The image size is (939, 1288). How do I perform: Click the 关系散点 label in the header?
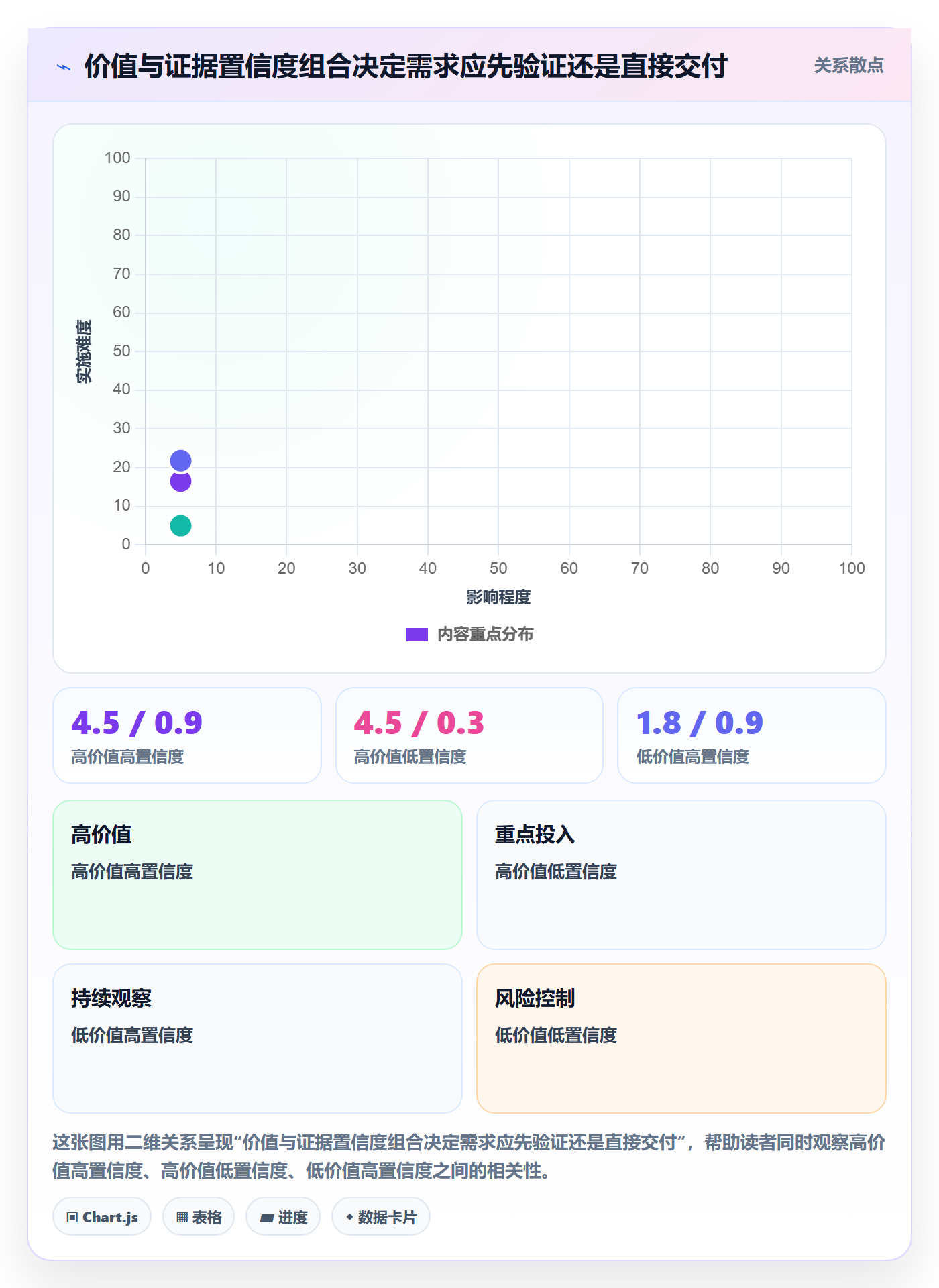pyautogui.click(x=848, y=66)
